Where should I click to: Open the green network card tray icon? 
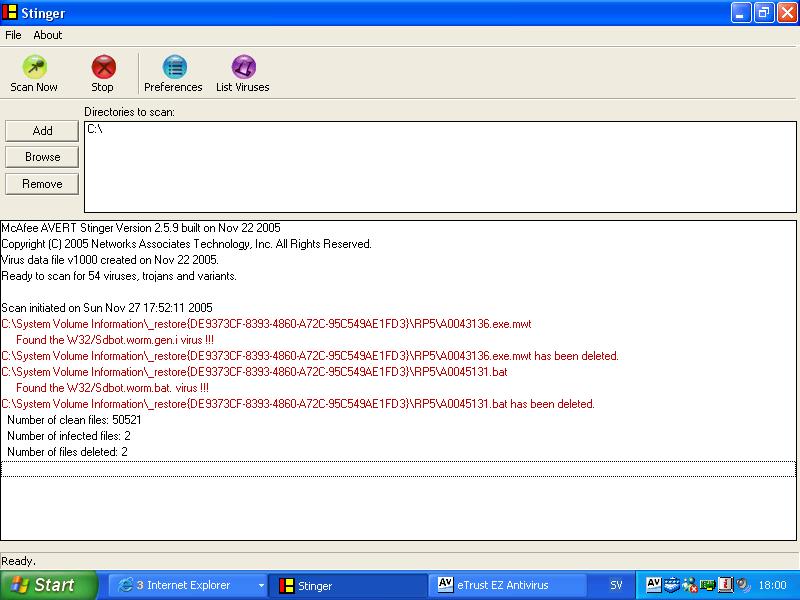707,585
